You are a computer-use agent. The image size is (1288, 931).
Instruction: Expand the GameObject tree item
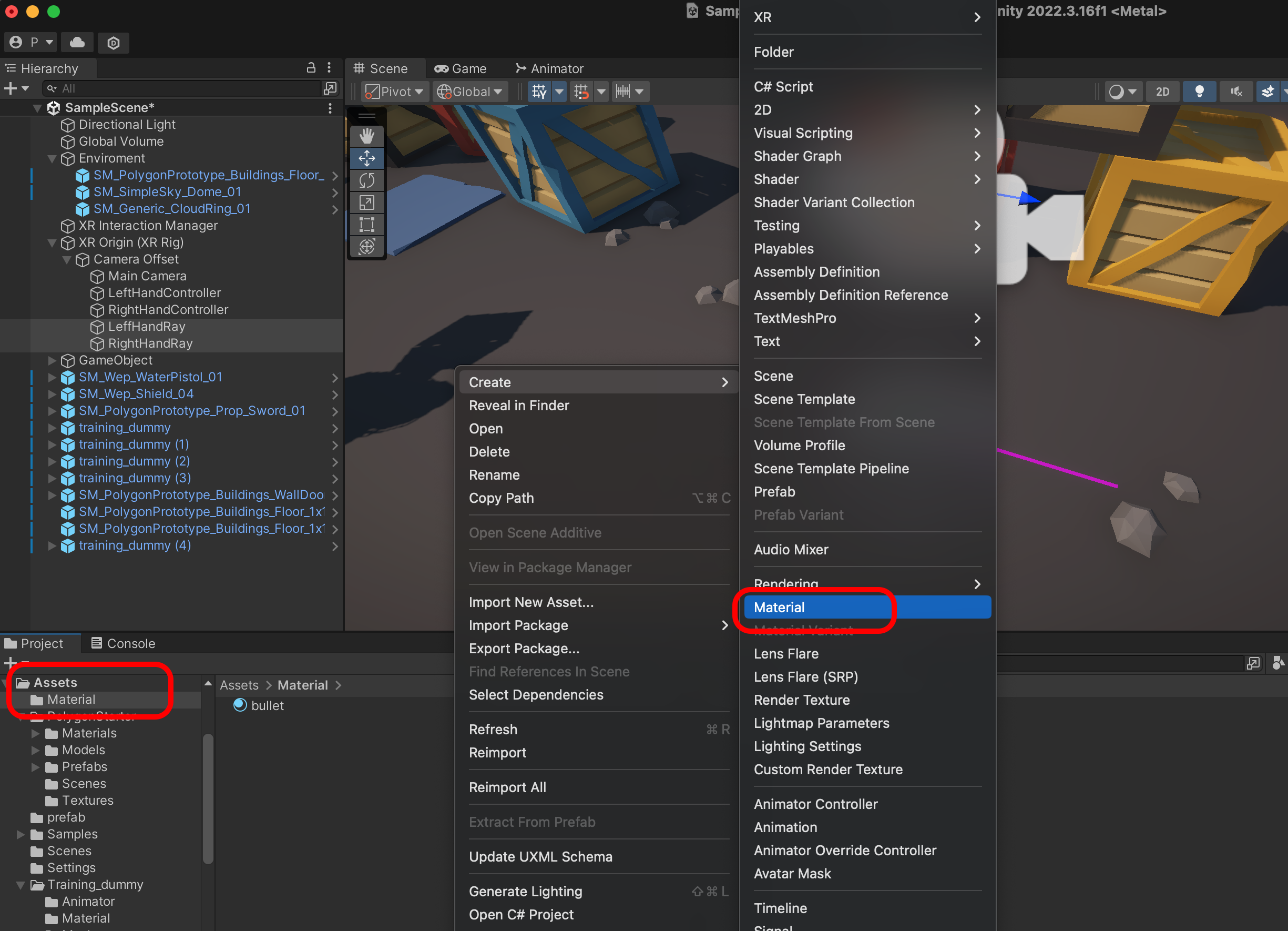click(x=52, y=360)
